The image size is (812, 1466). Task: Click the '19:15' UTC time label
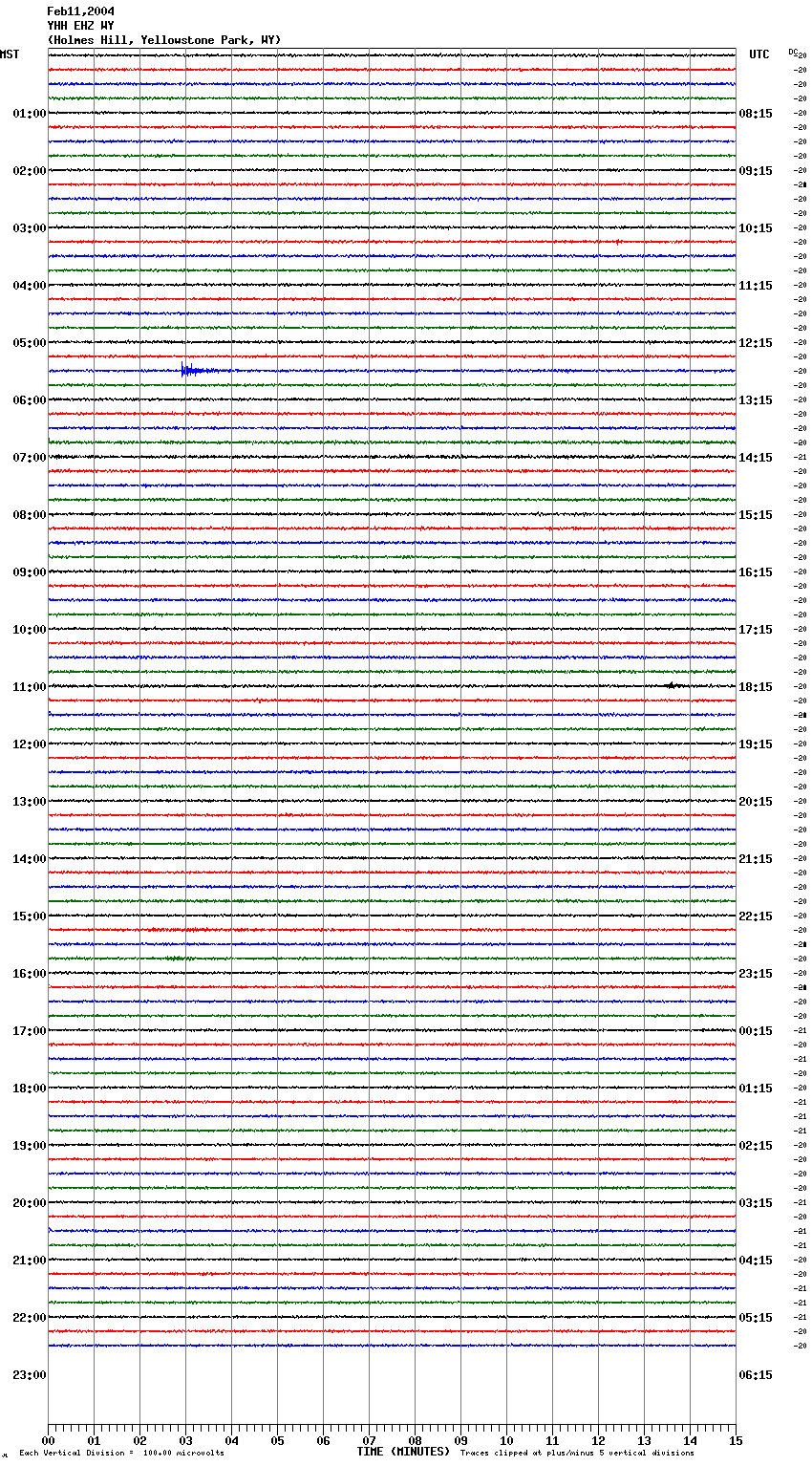[756, 744]
